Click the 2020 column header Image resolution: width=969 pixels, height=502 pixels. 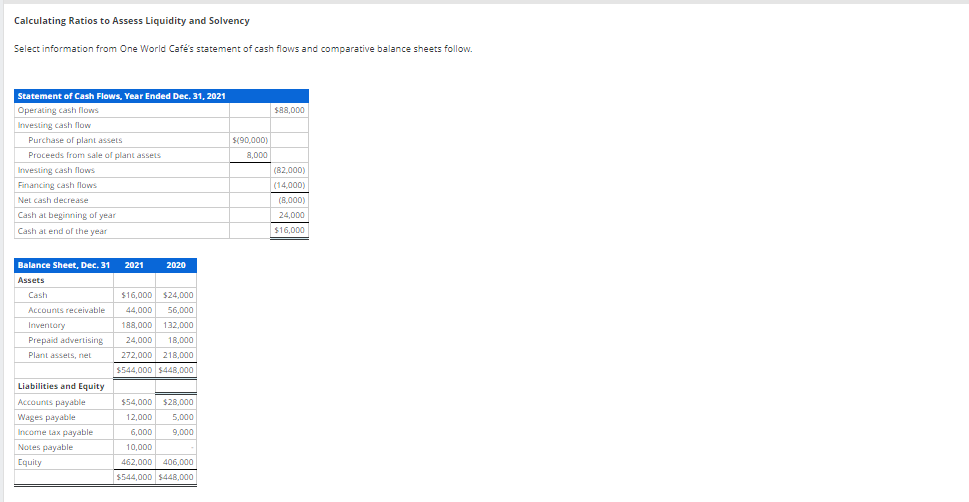coord(176,265)
